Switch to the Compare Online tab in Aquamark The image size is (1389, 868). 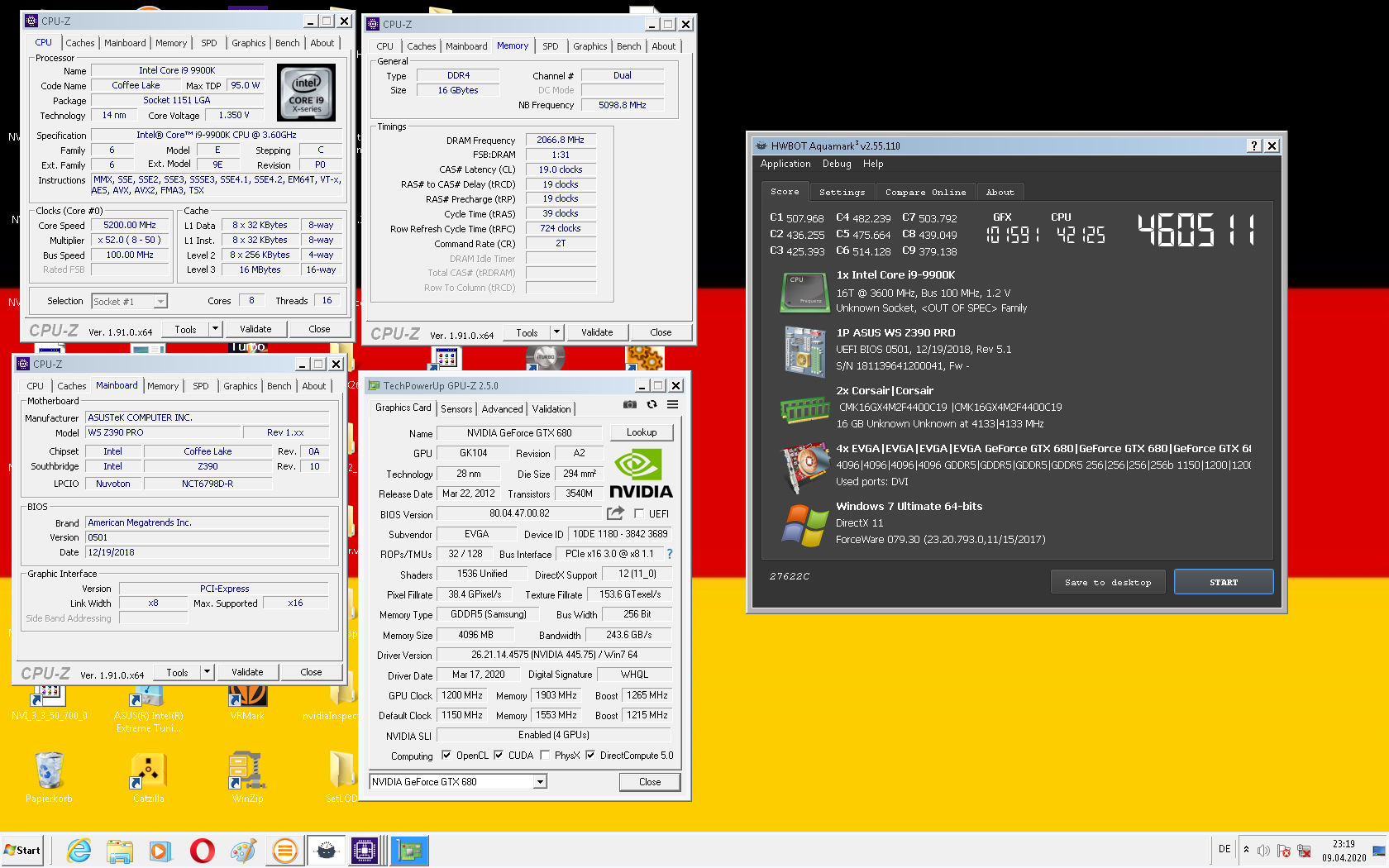[x=925, y=192]
